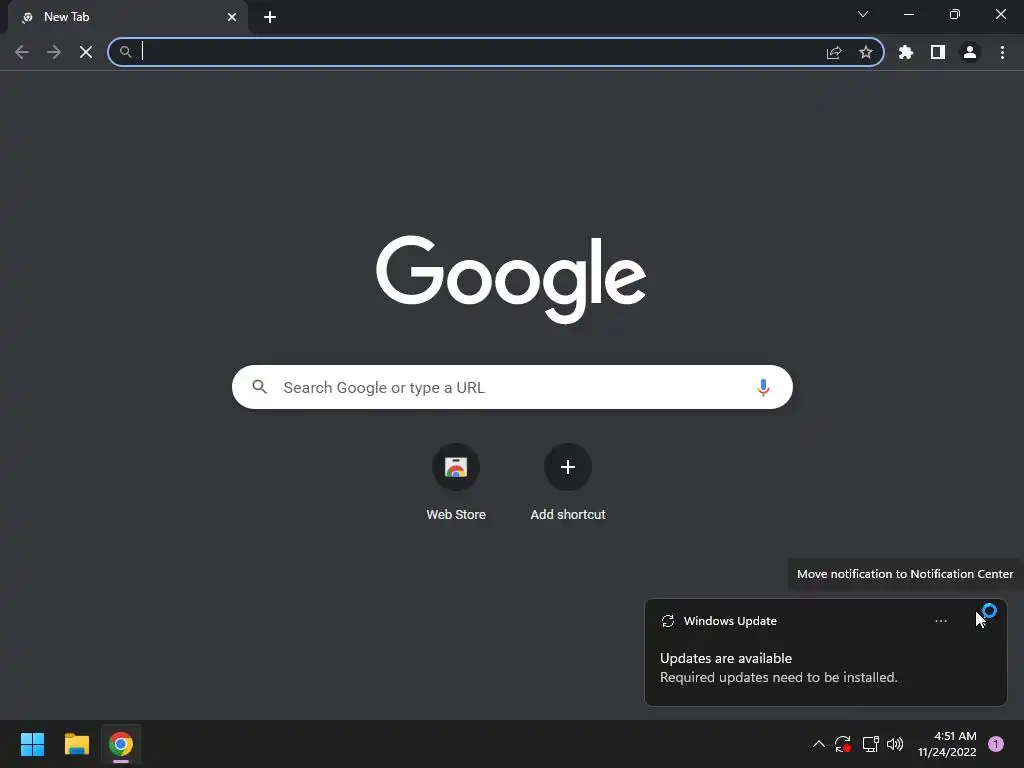Open network status tray icon
The image size is (1024, 768).
[x=871, y=744]
